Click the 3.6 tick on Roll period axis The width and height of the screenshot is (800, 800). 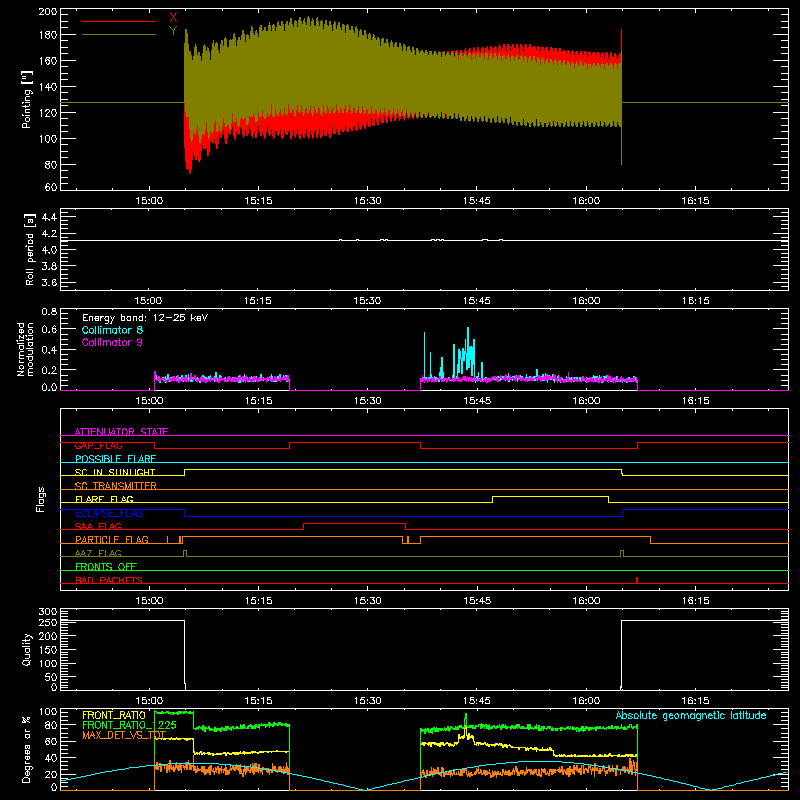(x=49, y=282)
